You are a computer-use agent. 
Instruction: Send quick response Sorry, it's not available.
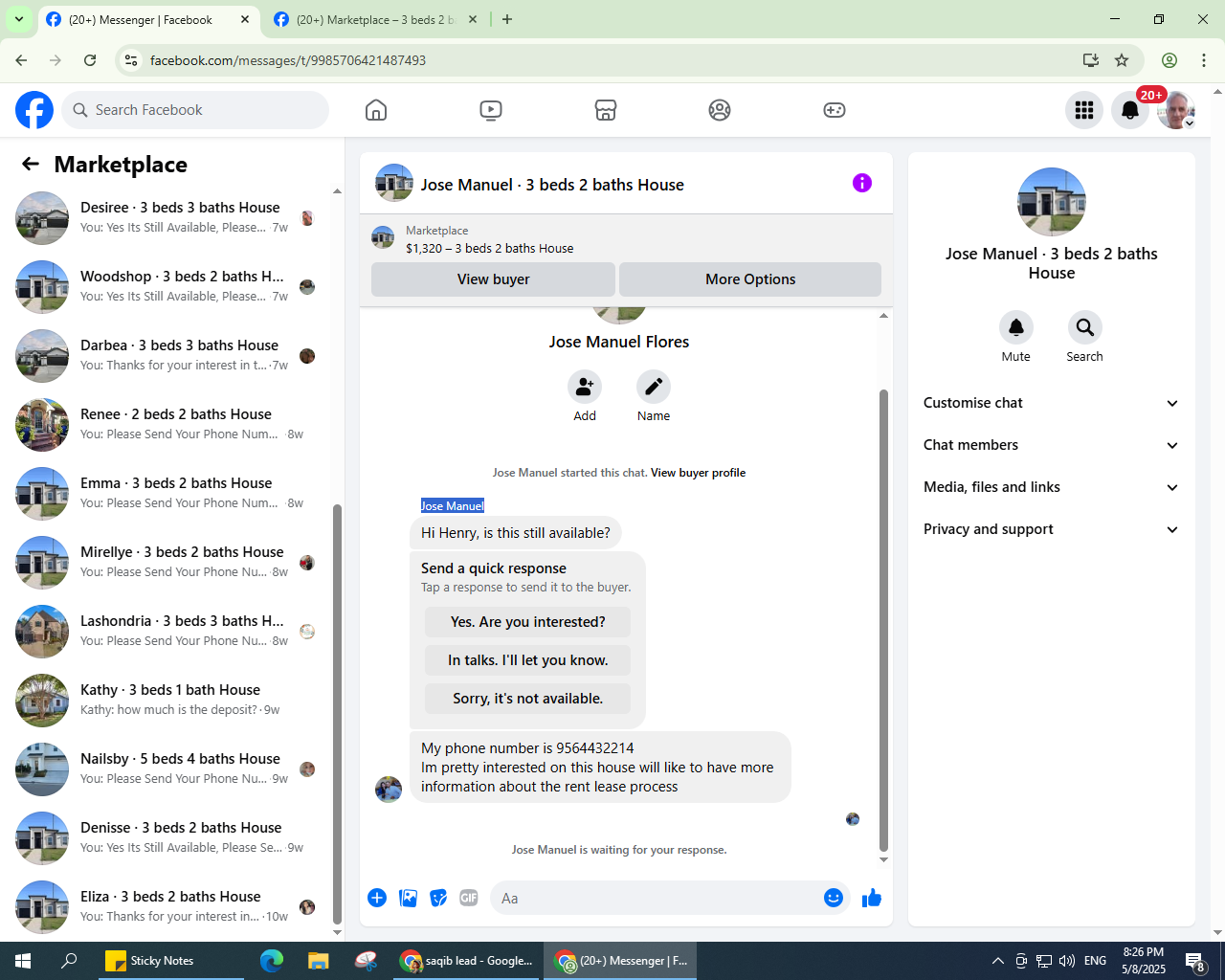527,699
